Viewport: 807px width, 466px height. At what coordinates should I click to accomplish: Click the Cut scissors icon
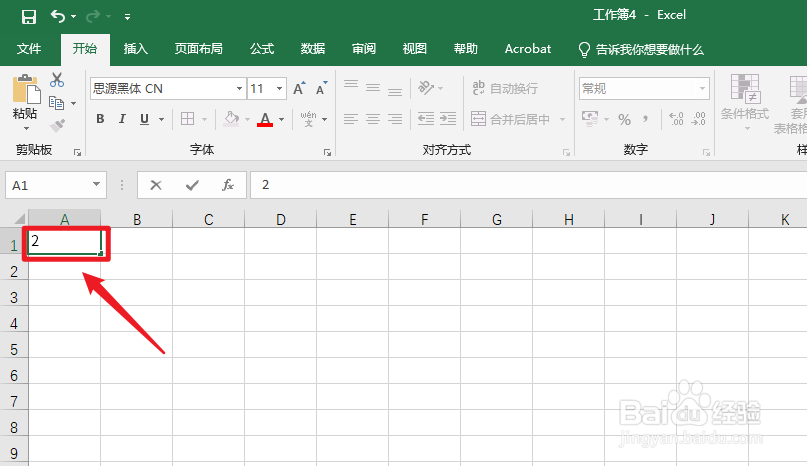[x=57, y=80]
